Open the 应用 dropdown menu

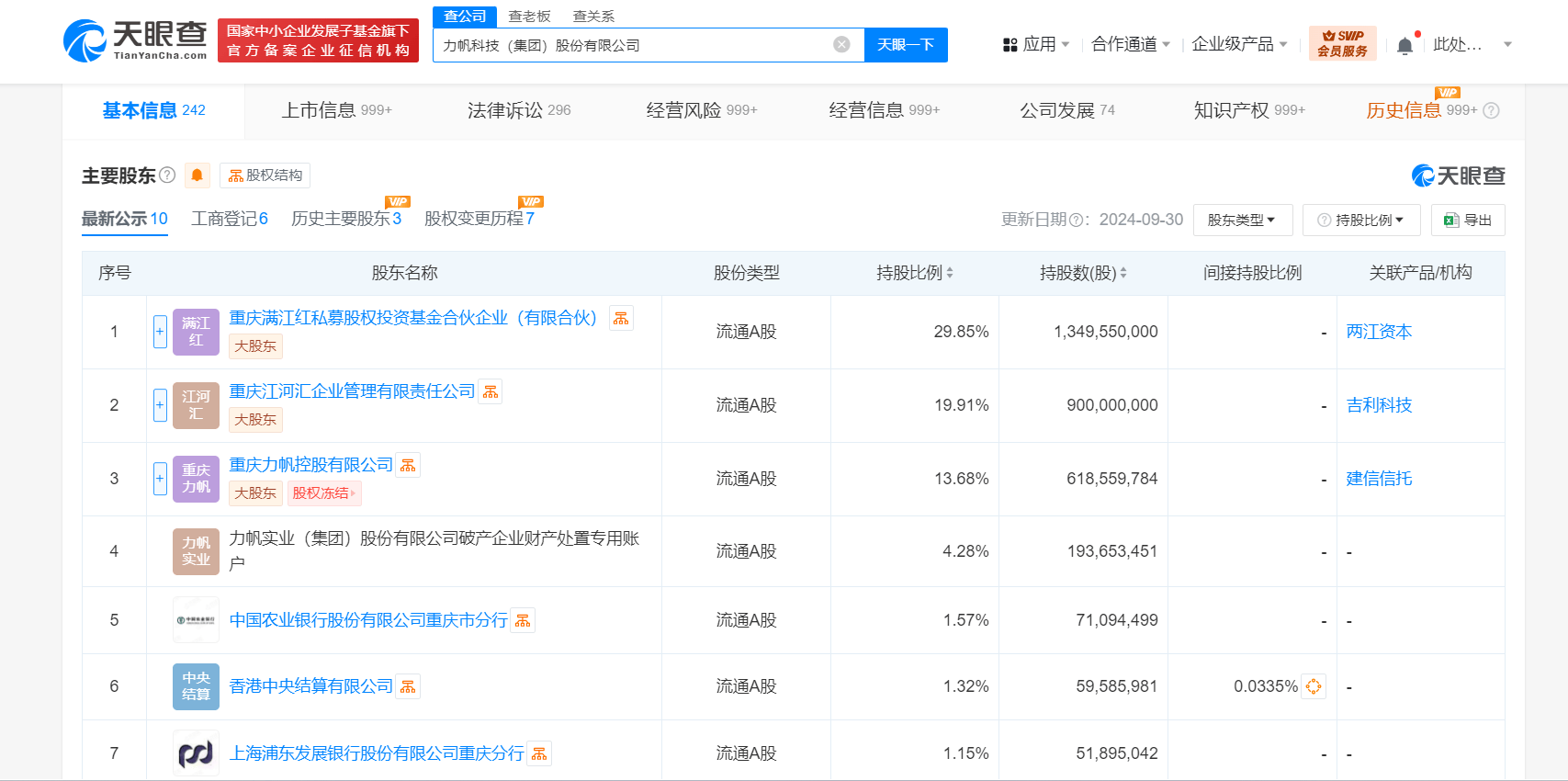(1036, 44)
